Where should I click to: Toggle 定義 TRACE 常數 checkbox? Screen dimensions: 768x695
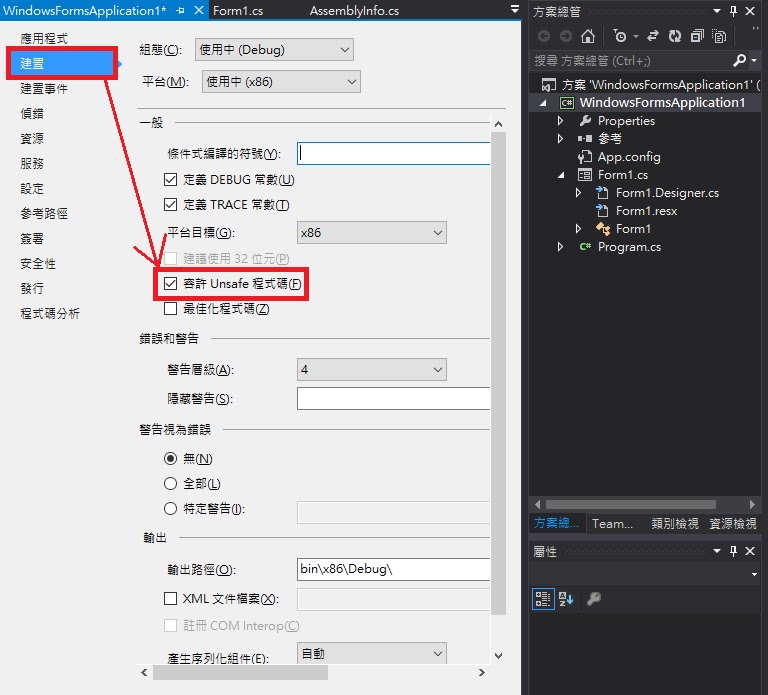[x=170, y=205]
